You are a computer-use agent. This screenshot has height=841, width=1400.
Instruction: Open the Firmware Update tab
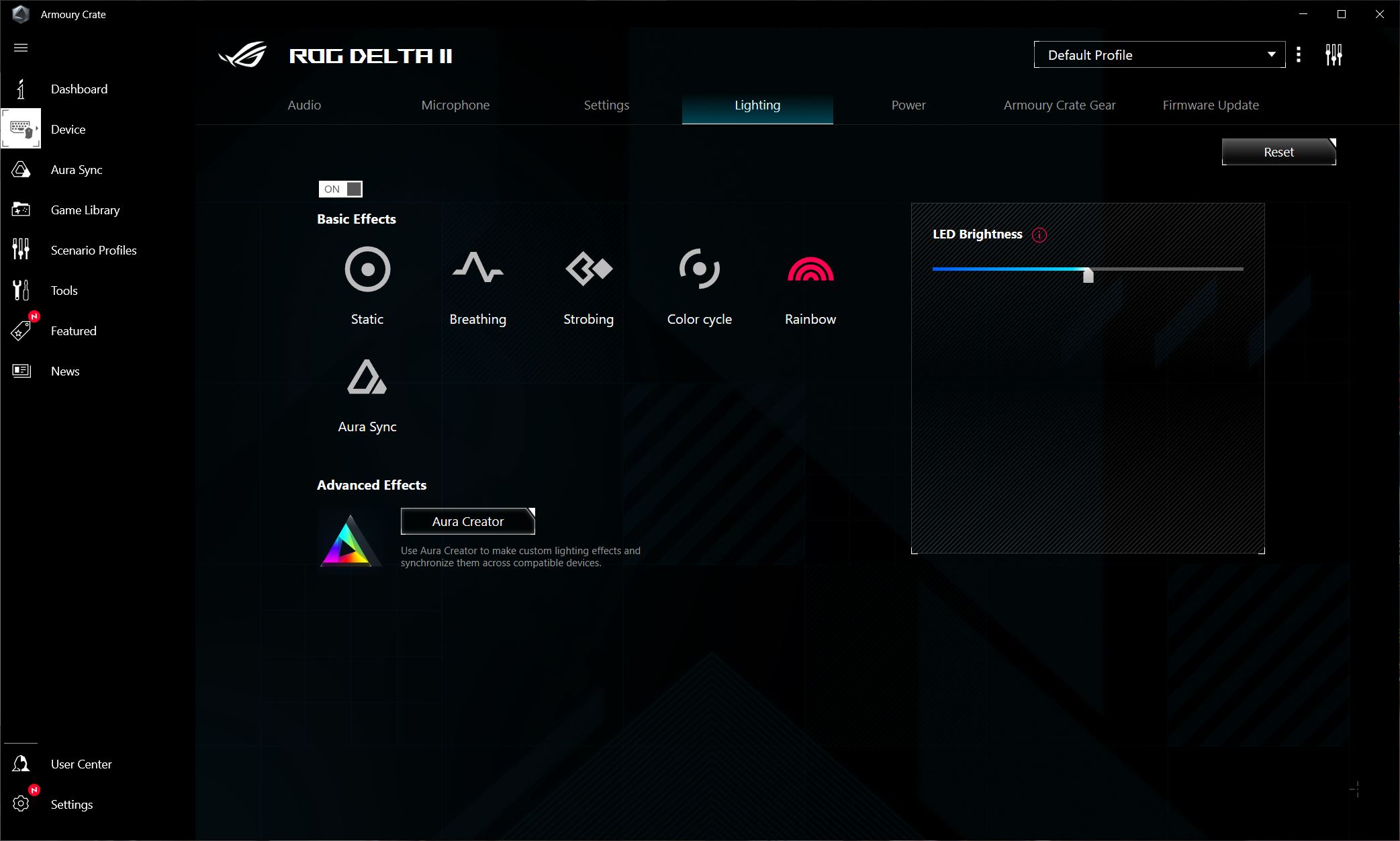tap(1211, 105)
